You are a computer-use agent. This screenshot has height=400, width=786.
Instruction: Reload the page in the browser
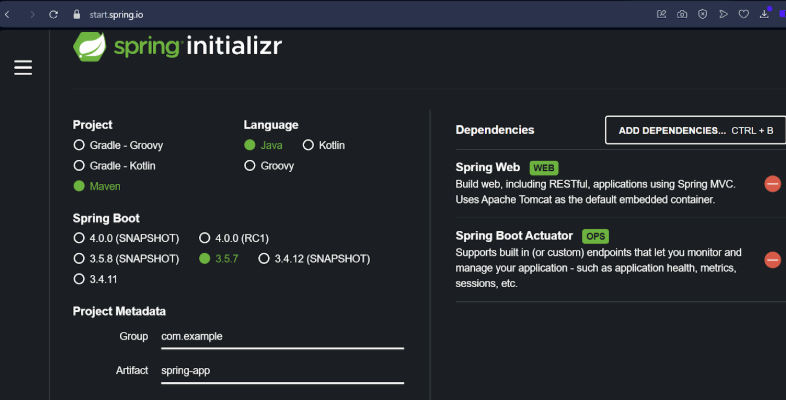click(x=55, y=15)
